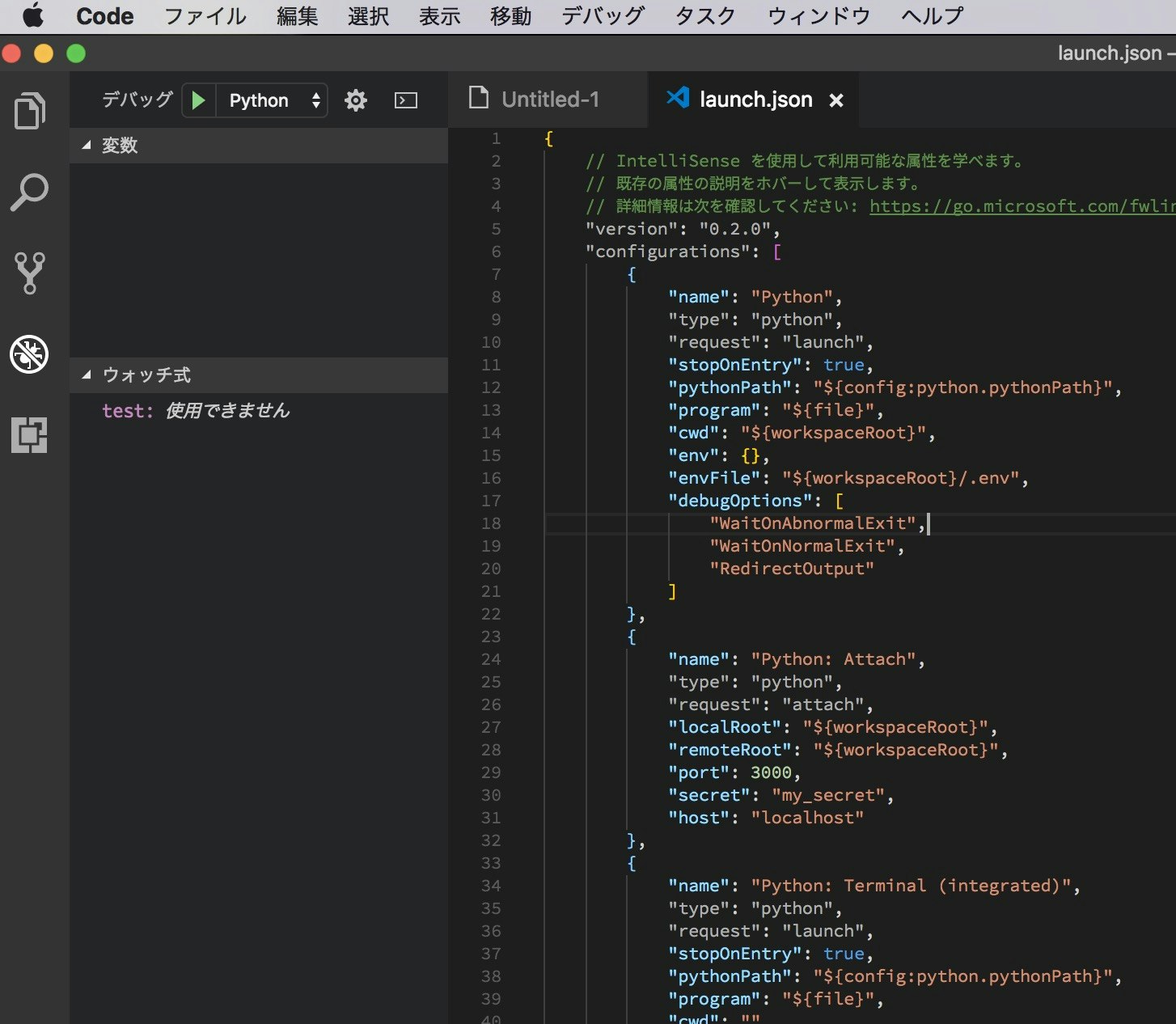Open the debug console icon

tap(406, 100)
